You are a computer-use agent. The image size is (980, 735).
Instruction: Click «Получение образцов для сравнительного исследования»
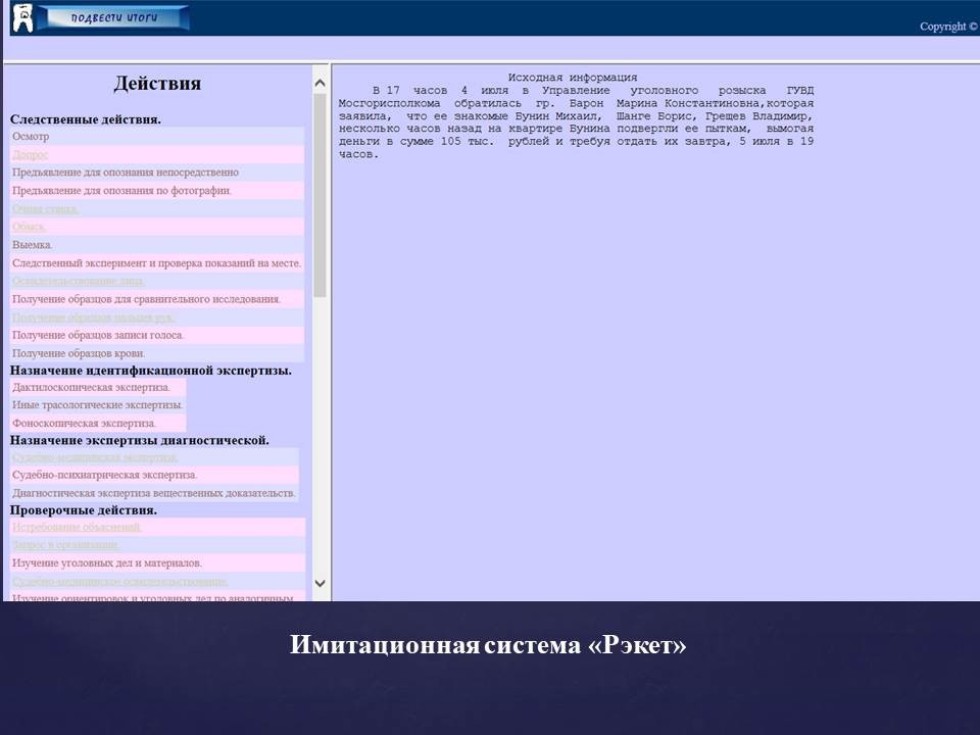click(x=146, y=299)
